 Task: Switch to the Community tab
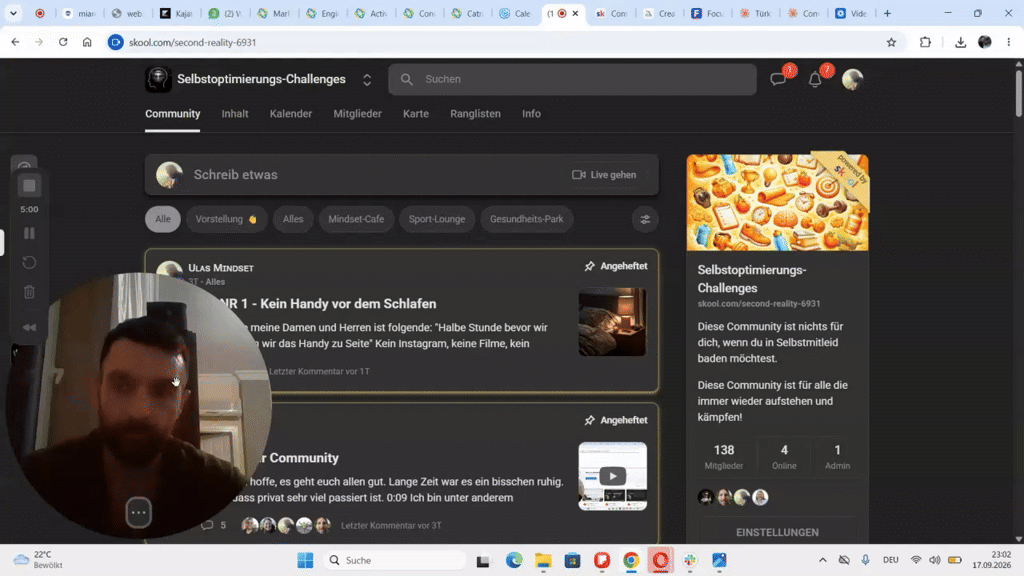(172, 114)
